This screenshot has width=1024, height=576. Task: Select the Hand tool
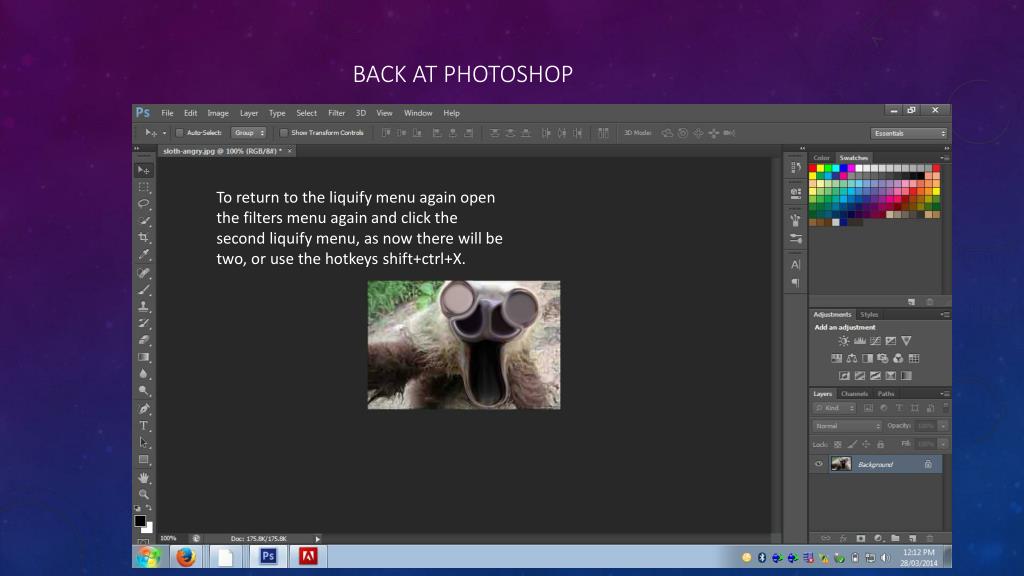tap(144, 478)
